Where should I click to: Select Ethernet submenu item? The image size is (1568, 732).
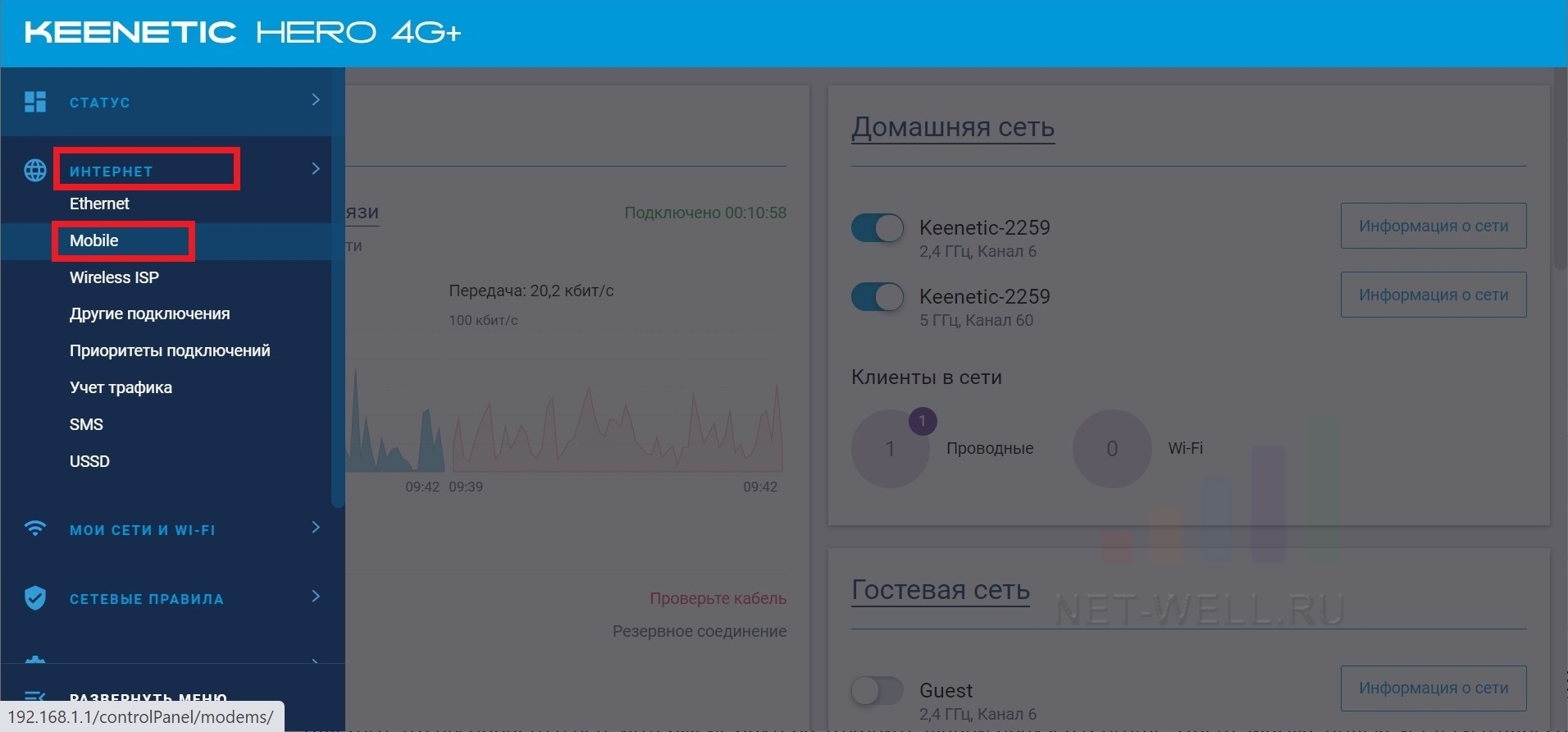(99, 204)
